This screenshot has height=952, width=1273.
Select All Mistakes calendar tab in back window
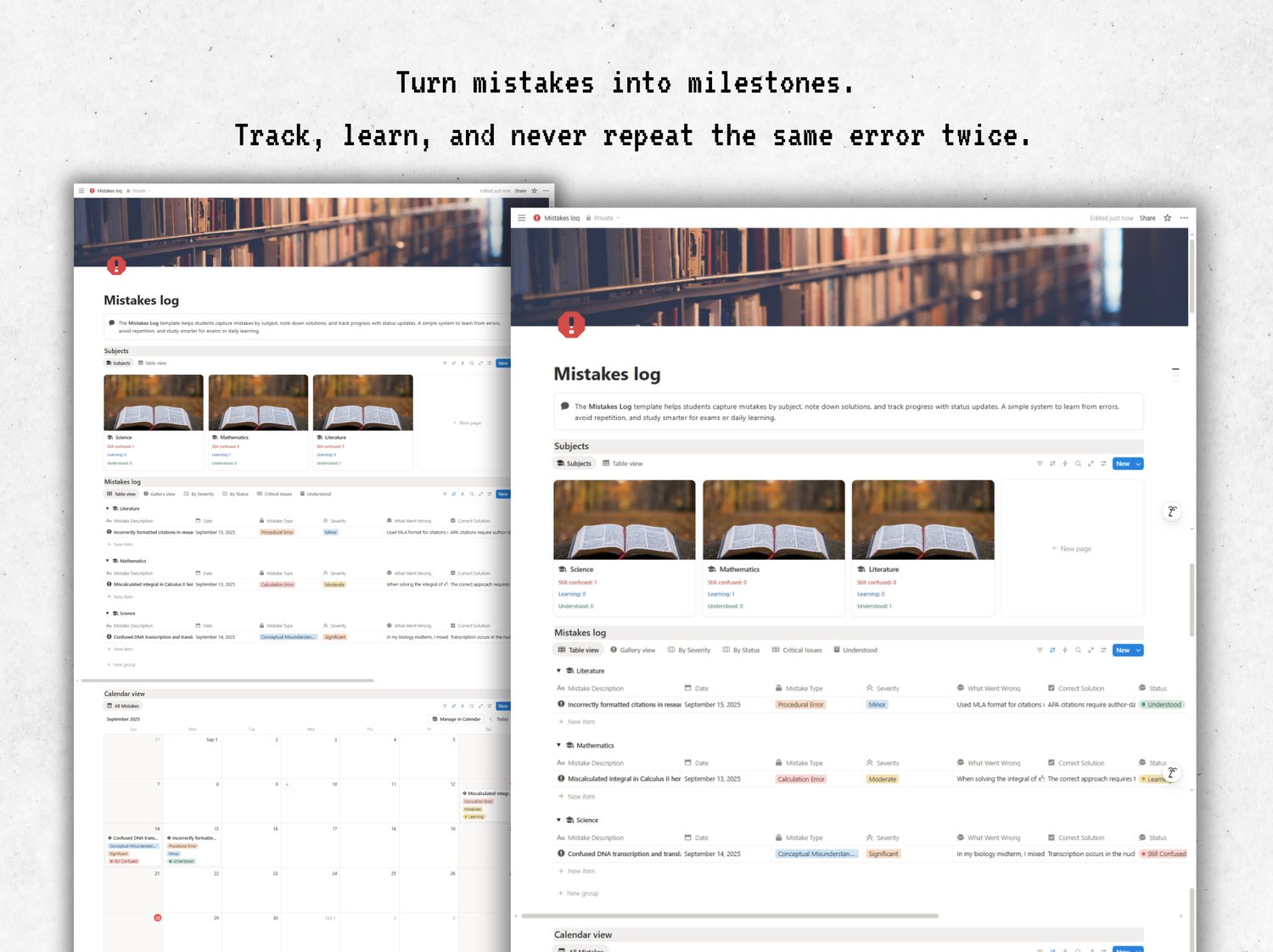(124, 706)
